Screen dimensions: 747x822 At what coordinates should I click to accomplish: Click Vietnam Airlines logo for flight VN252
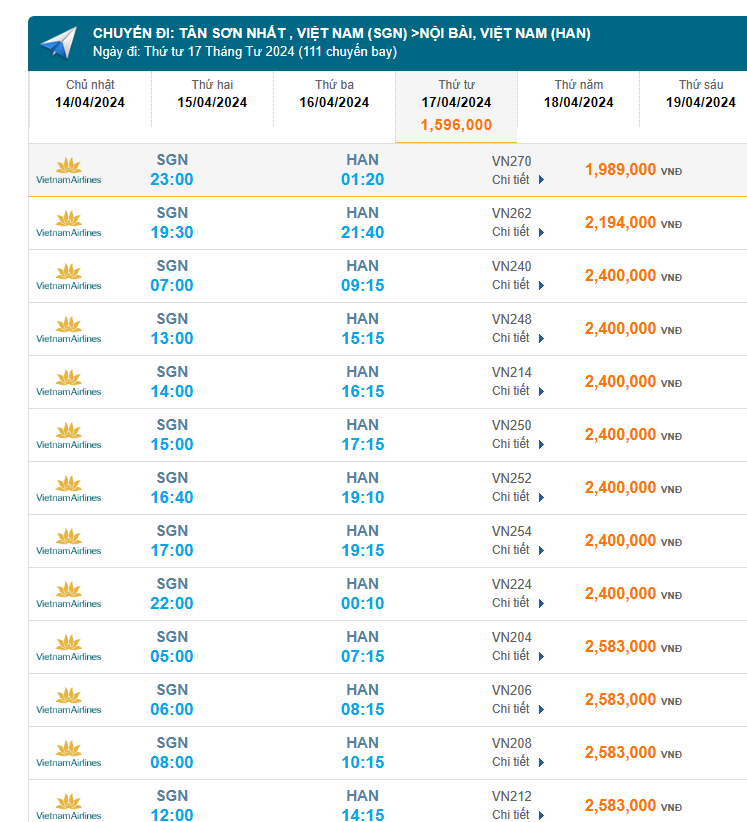click(x=68, y=489)
